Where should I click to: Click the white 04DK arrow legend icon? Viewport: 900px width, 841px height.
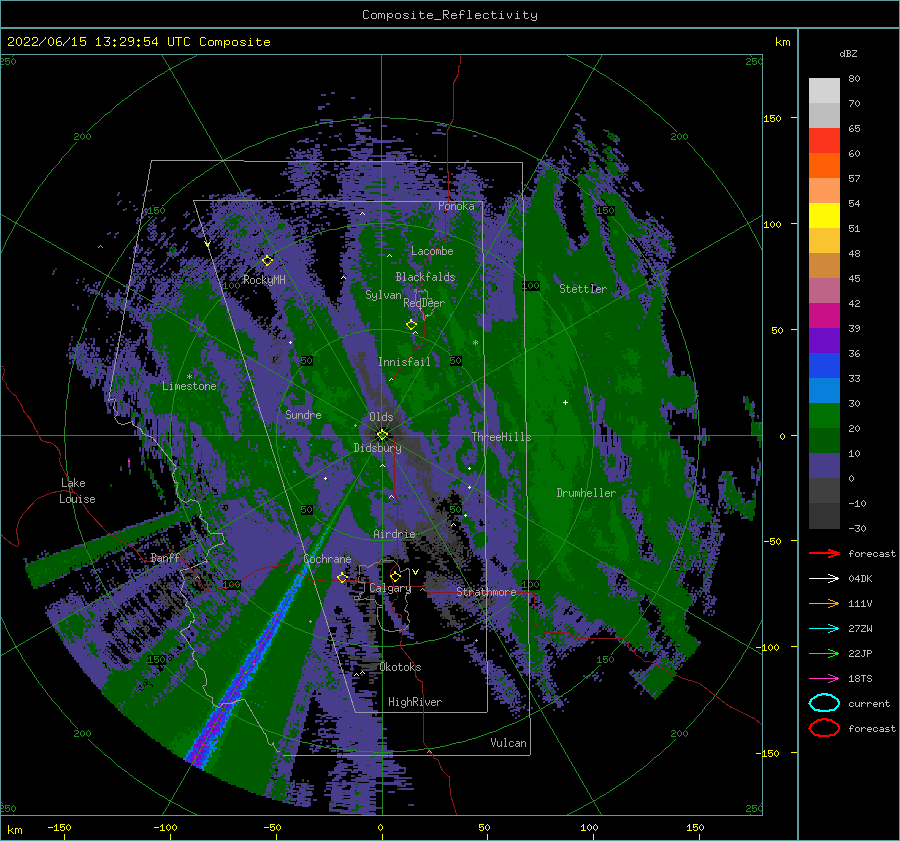point(824,578)
